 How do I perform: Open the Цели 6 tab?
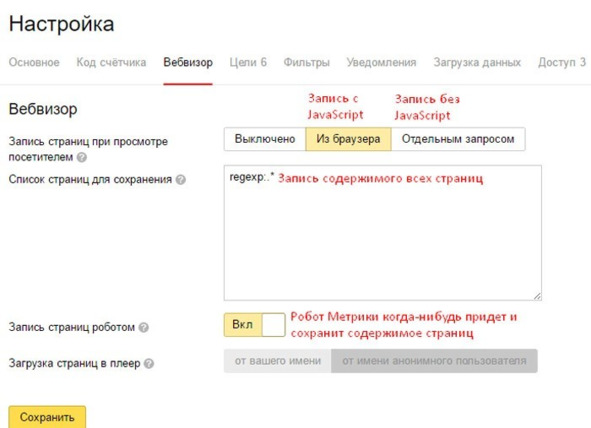coord(248,62)
